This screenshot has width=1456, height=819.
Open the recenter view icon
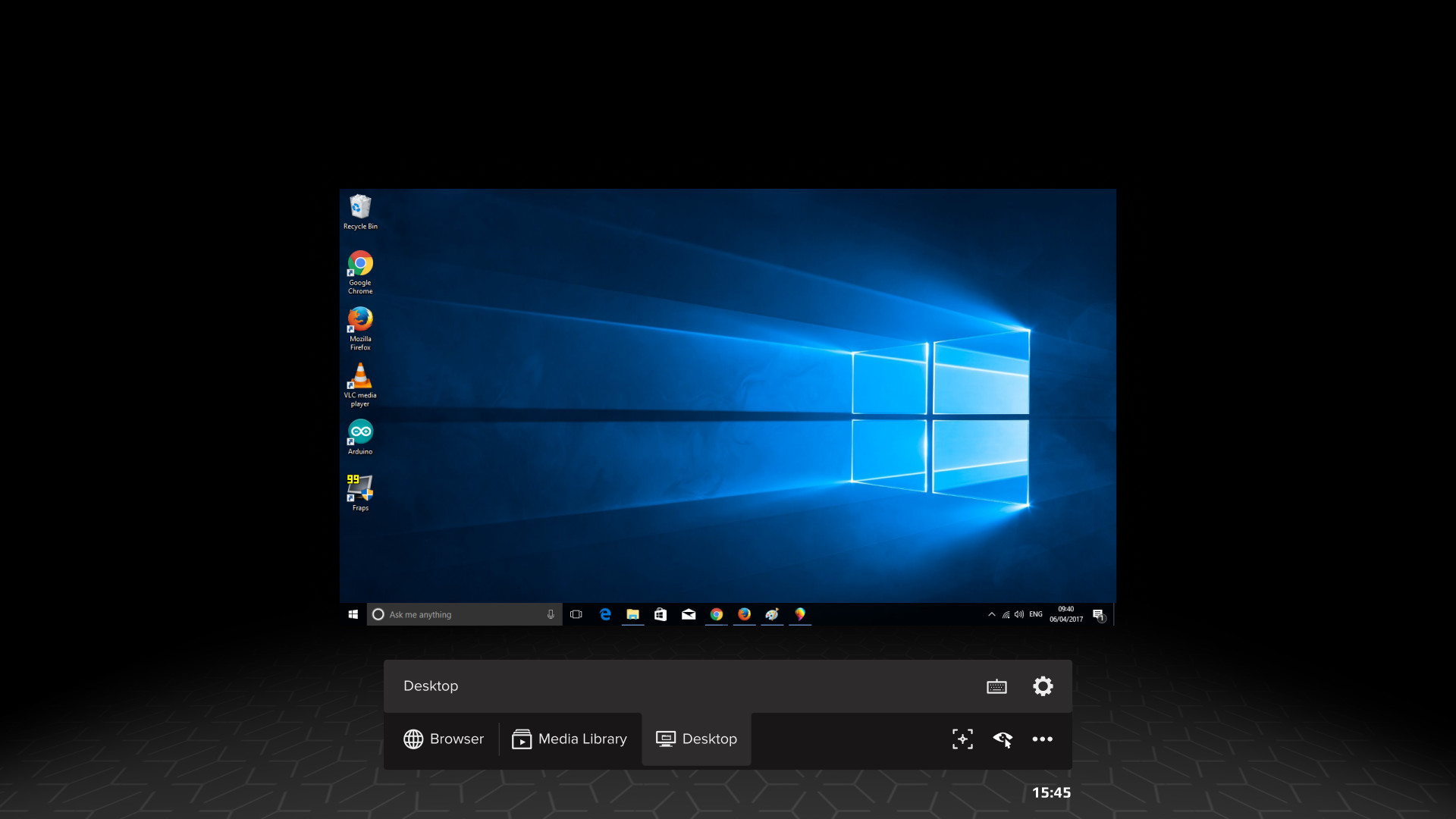click(962, 739)
